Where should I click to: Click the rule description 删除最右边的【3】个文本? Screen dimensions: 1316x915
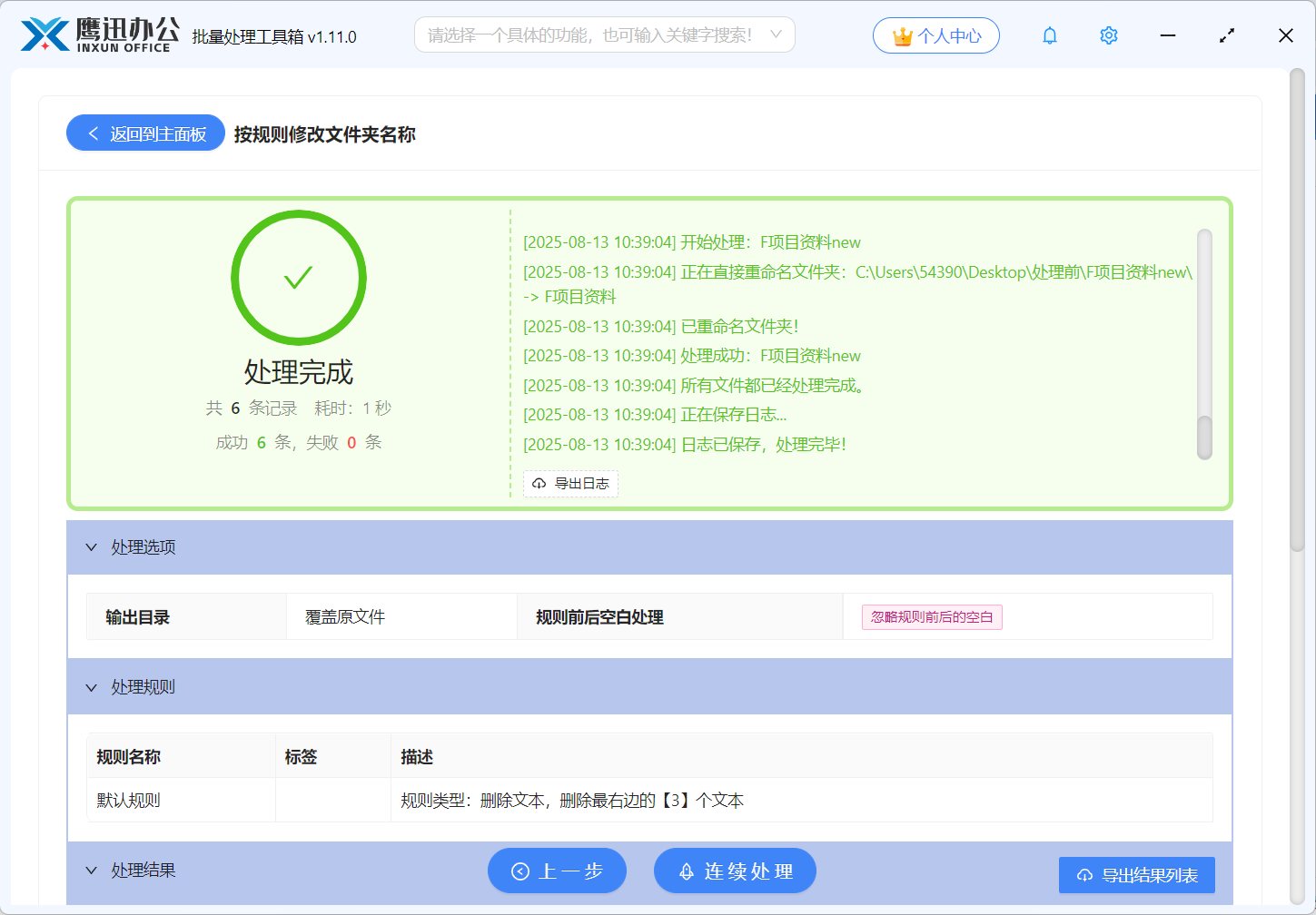[x=652, y=801]
